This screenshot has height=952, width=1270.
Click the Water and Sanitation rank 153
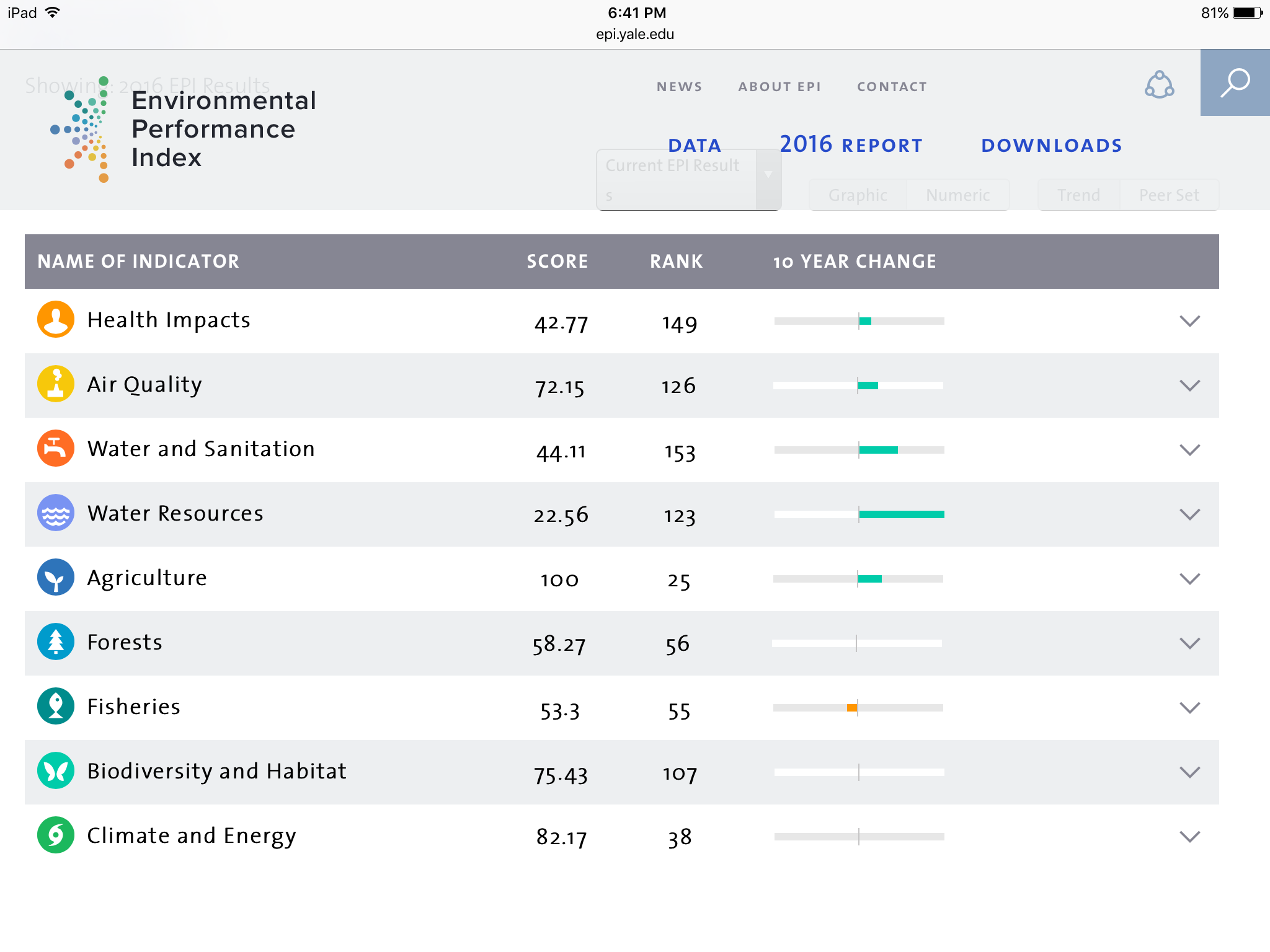click(x=680, y=452)
